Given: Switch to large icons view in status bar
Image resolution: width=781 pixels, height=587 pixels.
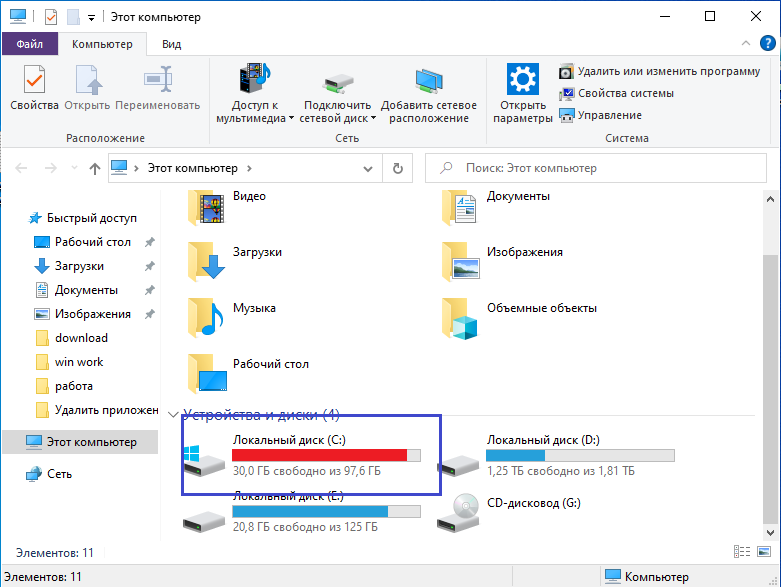Looking at the screenshot, I should coord(764,551).
